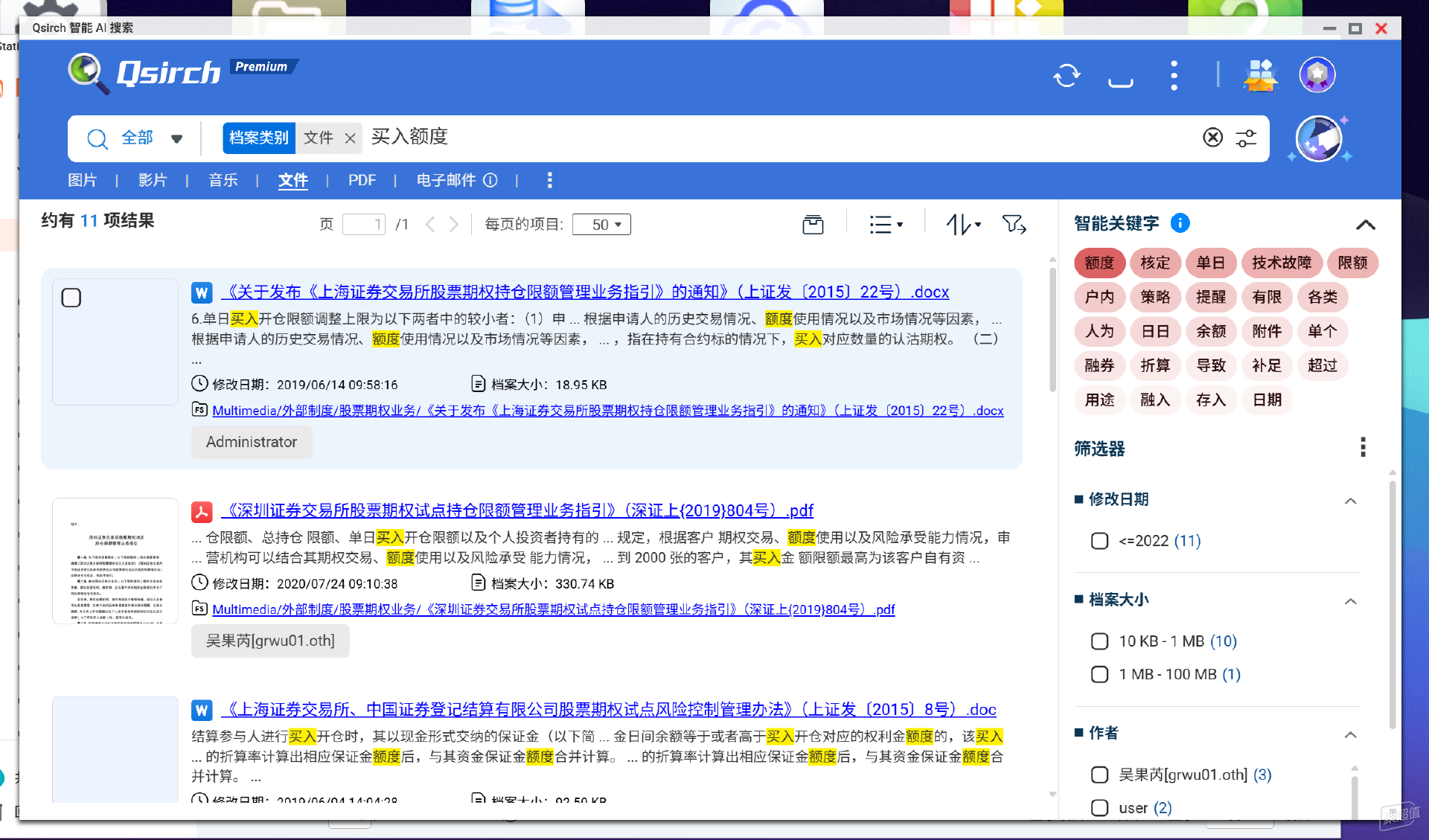Tick the 10 KB - 1 MB size filter
The height and width of the screenshot is (840, 1429).
1099,641
